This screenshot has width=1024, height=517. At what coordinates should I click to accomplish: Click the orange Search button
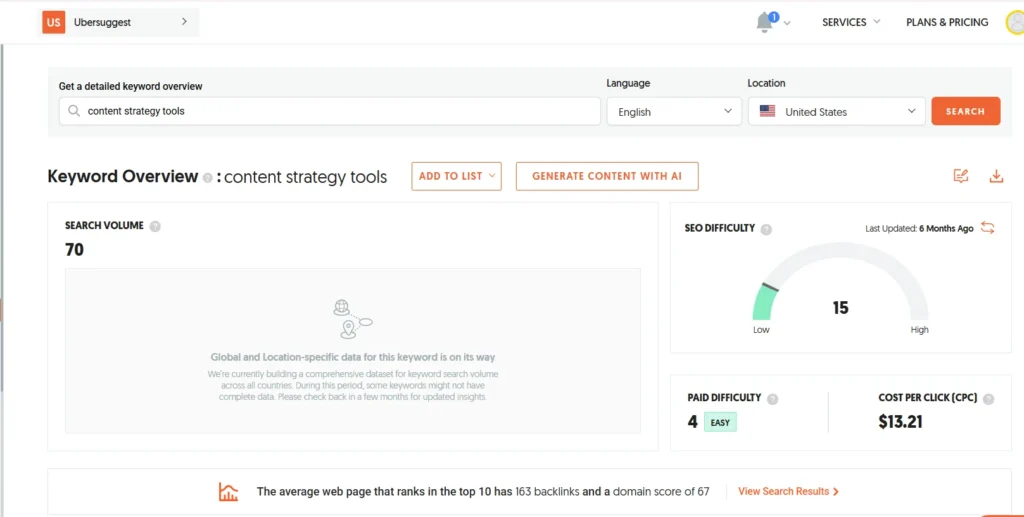[x=965, y=111]
